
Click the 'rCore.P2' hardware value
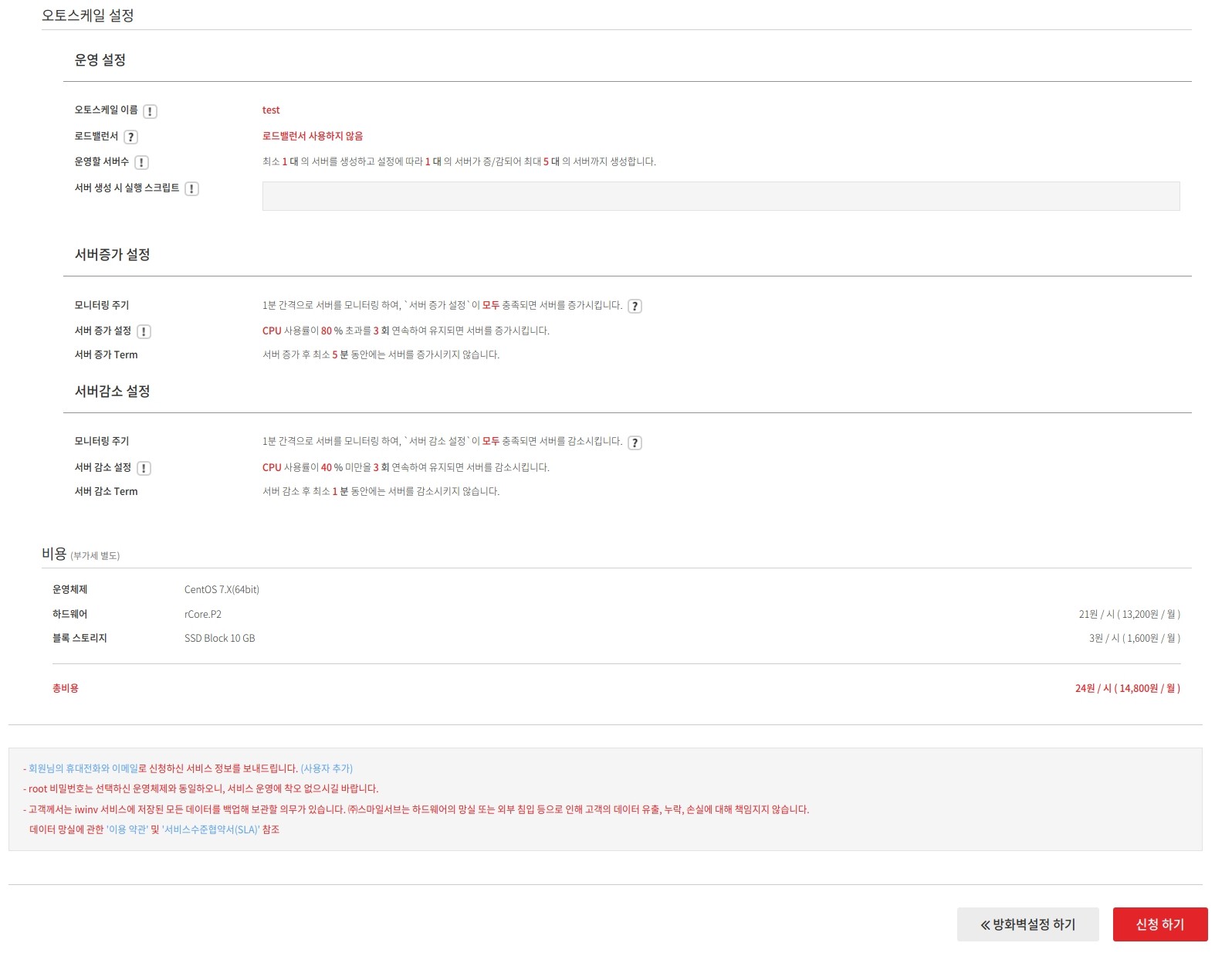pos(203,614)
